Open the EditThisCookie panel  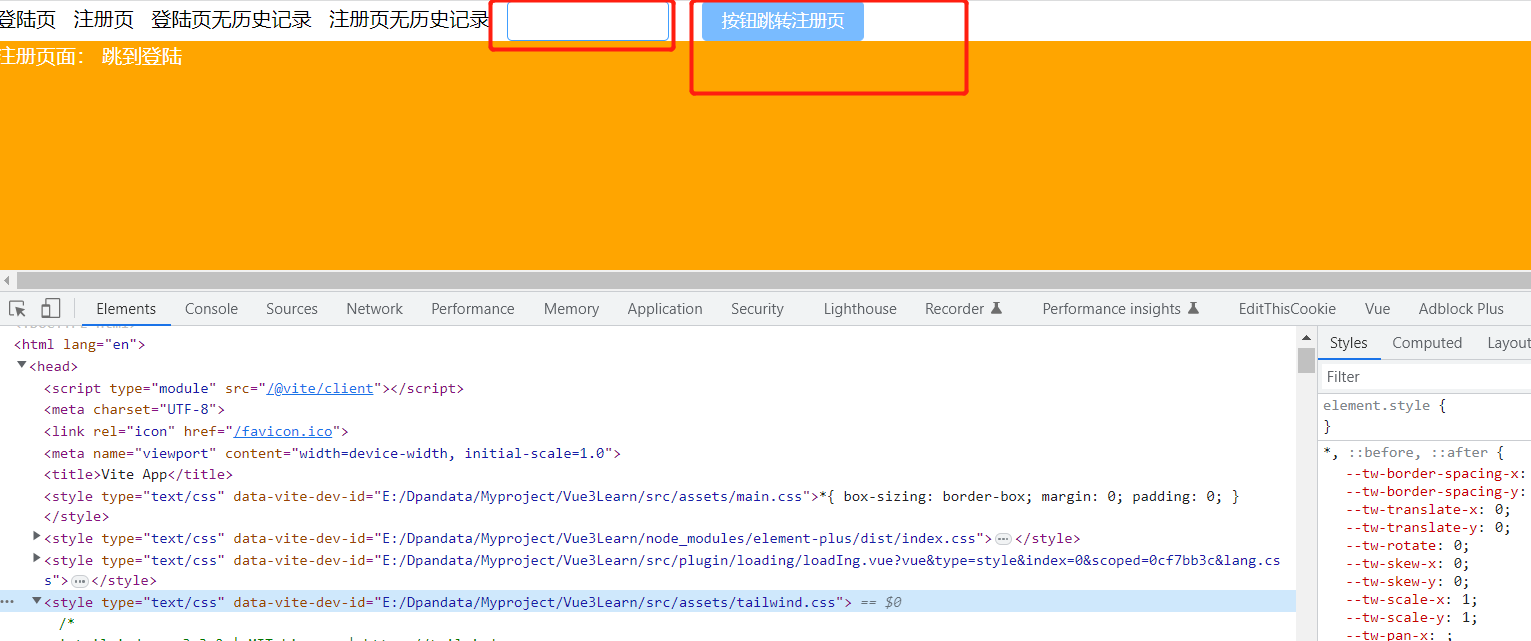(x=1286, y=308)
